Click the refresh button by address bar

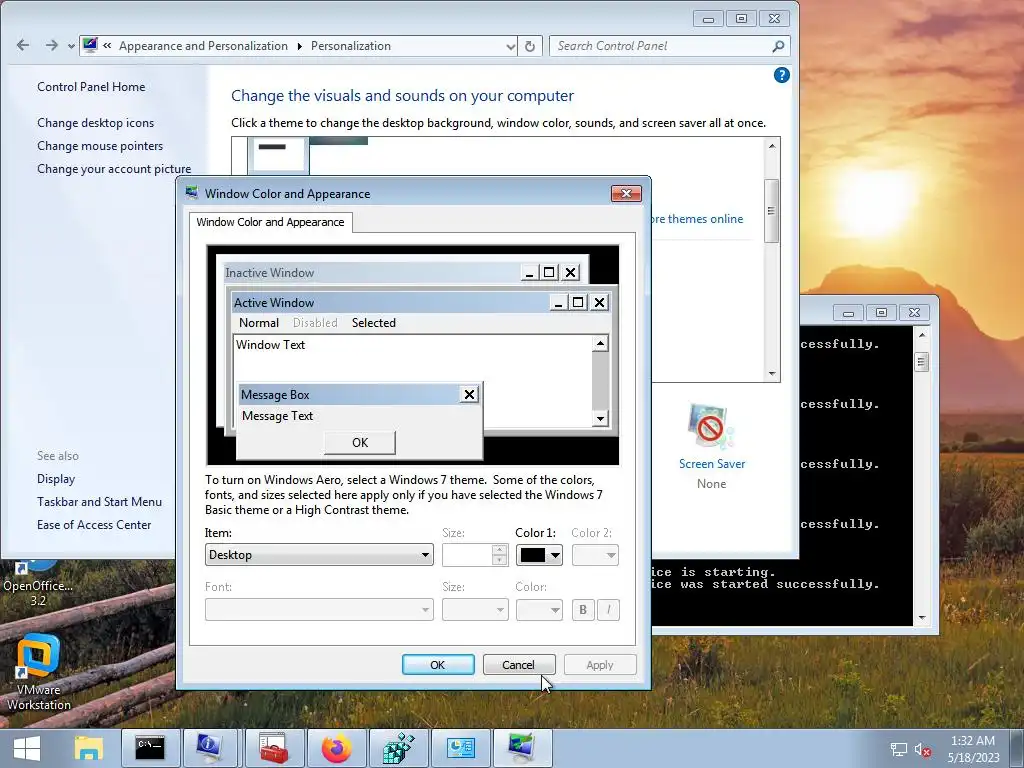(x=530, y=46)
